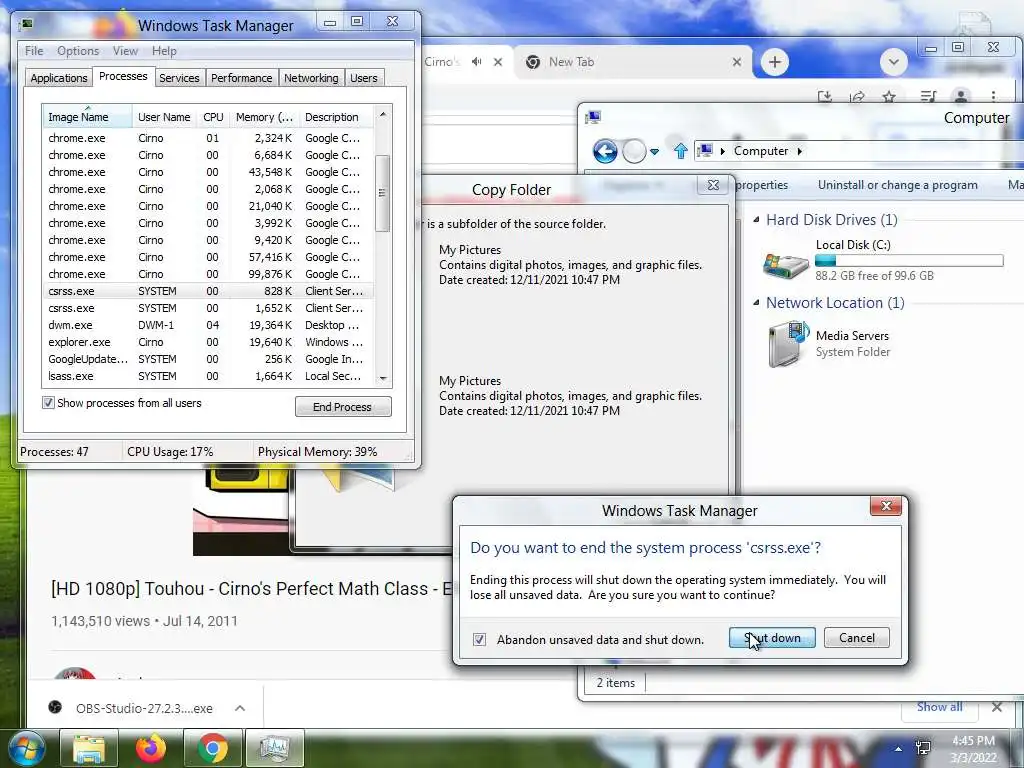
Task: Close the Cirno's Chrome tab
Action: [x=498, y=62]
